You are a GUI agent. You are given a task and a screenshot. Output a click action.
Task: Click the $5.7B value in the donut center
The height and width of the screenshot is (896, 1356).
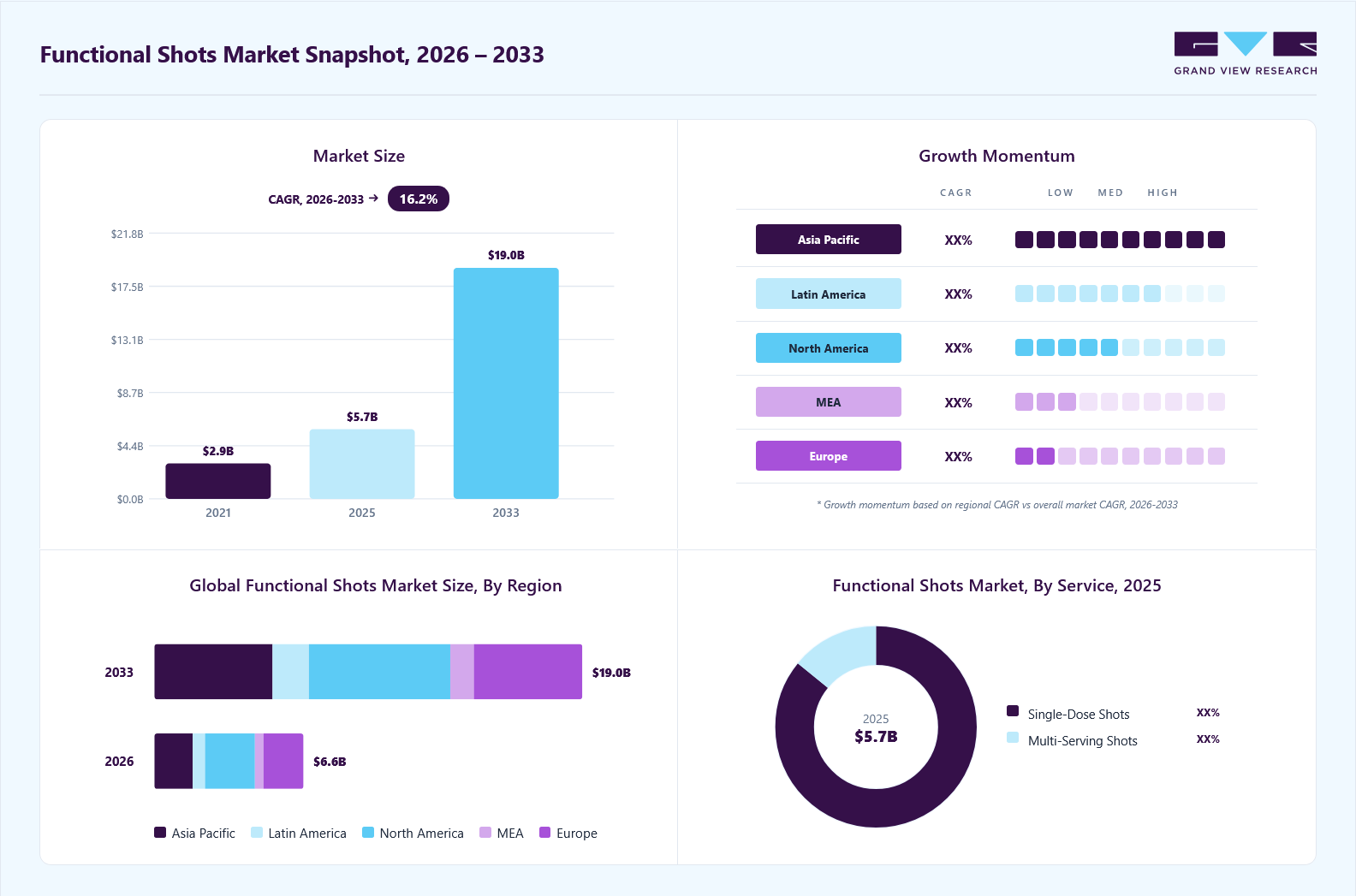click(x=876, y=737)
